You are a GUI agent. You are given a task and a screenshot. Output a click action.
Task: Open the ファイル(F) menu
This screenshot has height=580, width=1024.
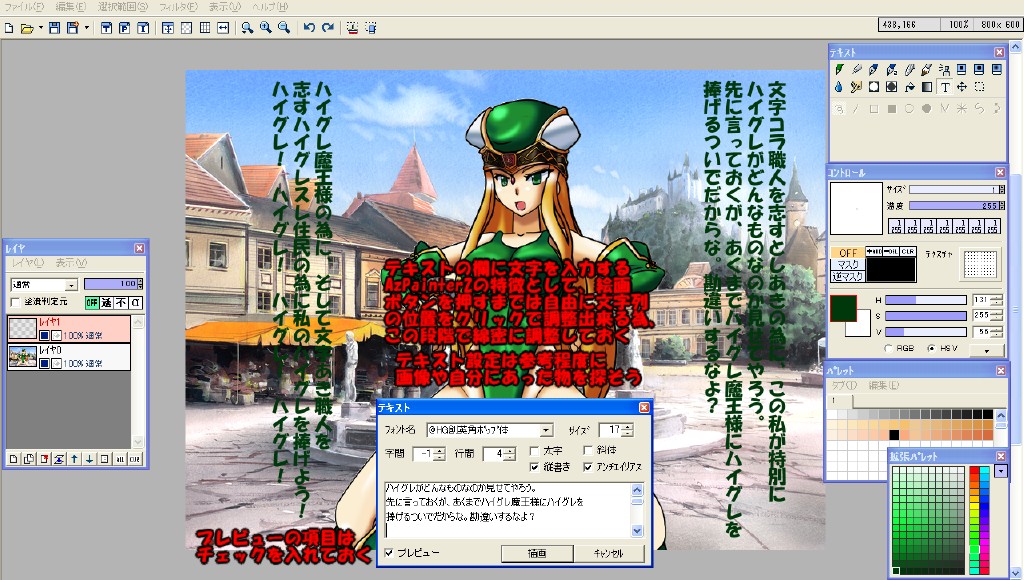coord(24,7)
